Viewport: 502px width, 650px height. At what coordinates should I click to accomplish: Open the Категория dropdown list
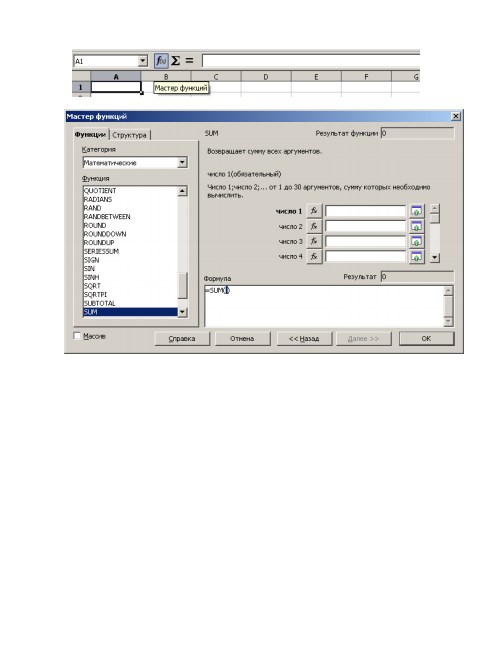[182, 162]
